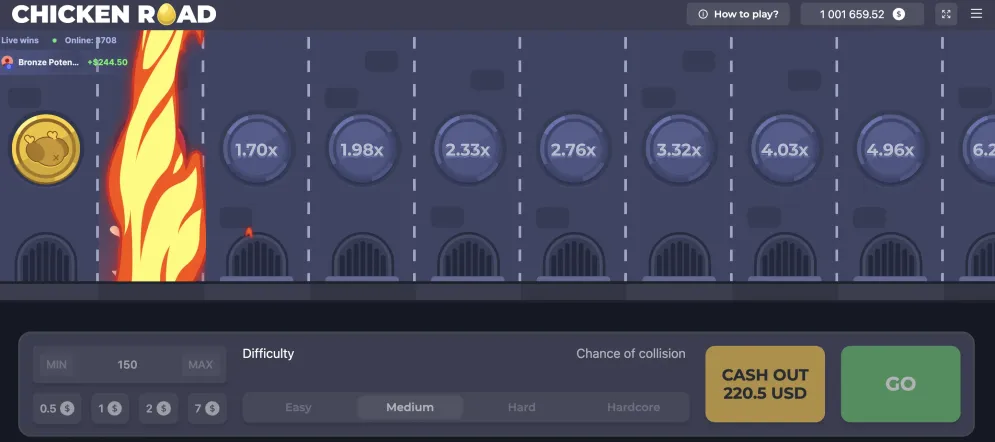
Task: Select Easy difficulty
Action: point(299,407)
